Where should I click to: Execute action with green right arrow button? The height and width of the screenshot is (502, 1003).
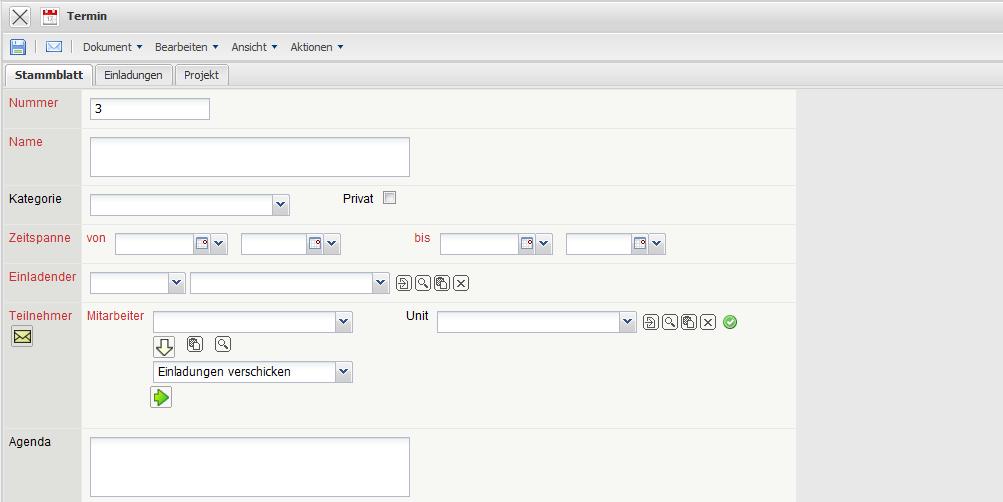[161, 397]
